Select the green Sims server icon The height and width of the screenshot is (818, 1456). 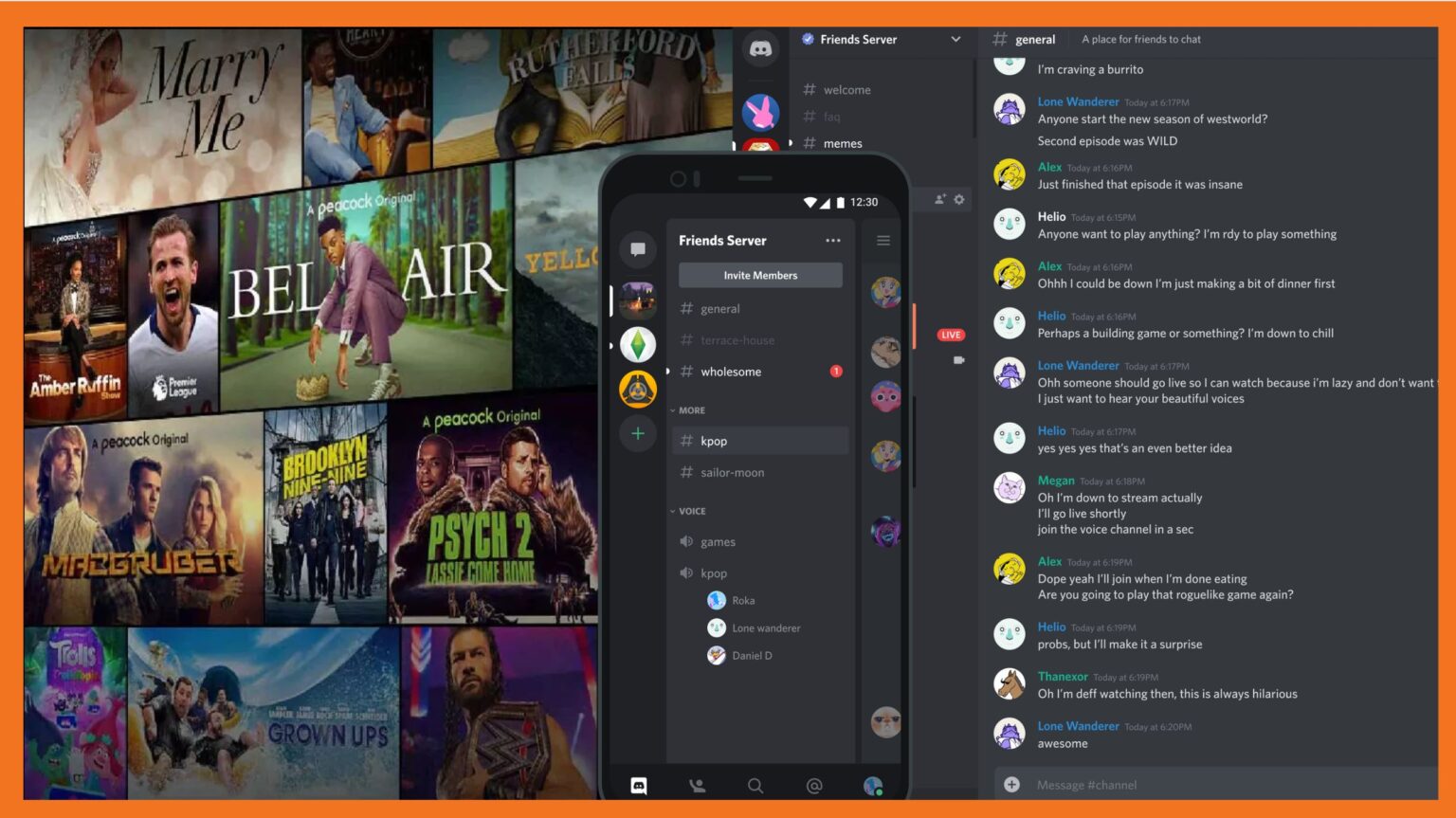(x=637, y=345)
